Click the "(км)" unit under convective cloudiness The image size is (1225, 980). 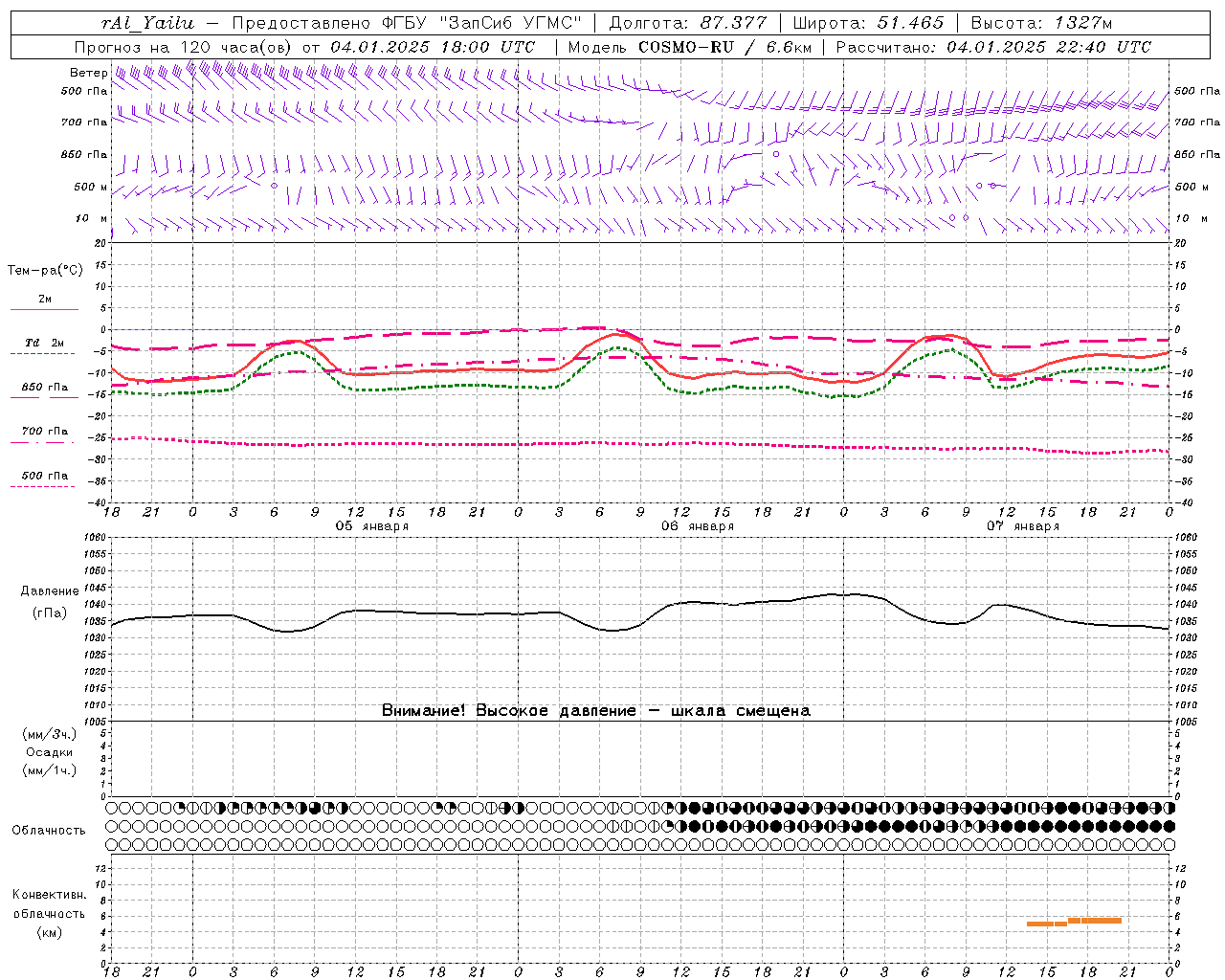[x=49, y=932]
